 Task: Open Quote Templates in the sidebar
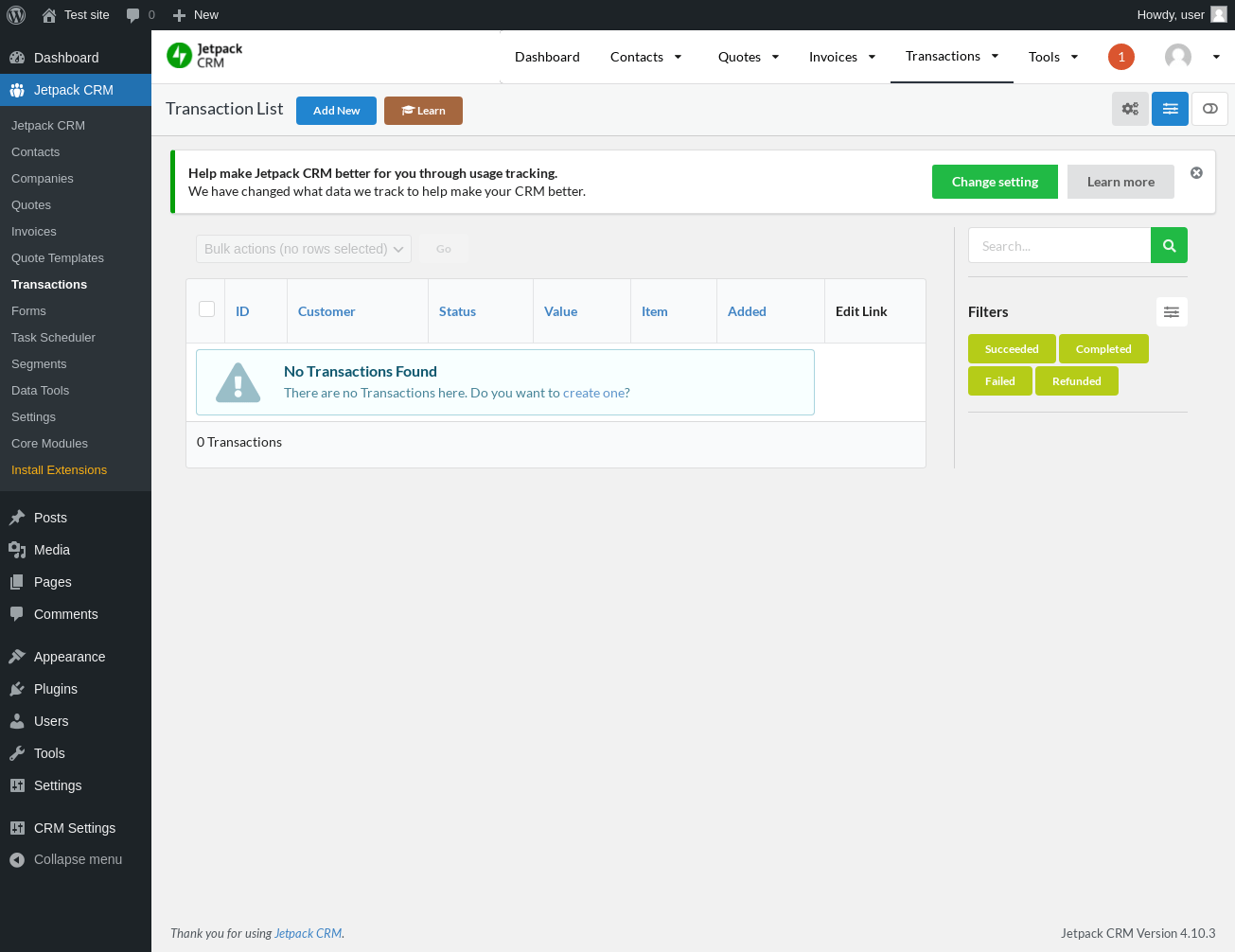coord(58,258)
